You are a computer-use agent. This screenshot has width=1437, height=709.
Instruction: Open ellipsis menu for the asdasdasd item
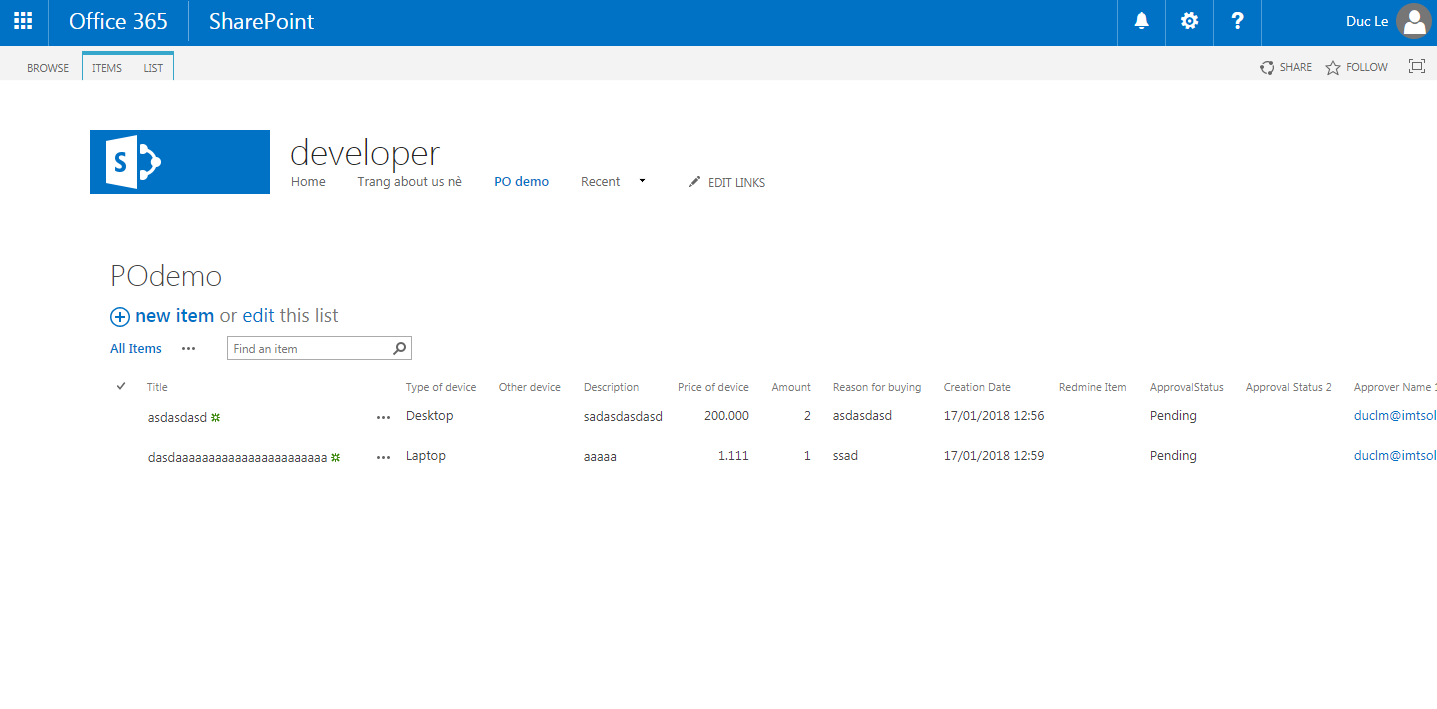[x=383, y=417]
